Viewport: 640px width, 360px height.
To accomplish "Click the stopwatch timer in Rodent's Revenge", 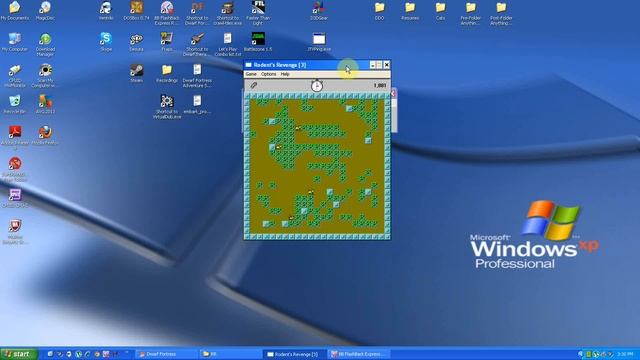I will (x=317, y=85).
